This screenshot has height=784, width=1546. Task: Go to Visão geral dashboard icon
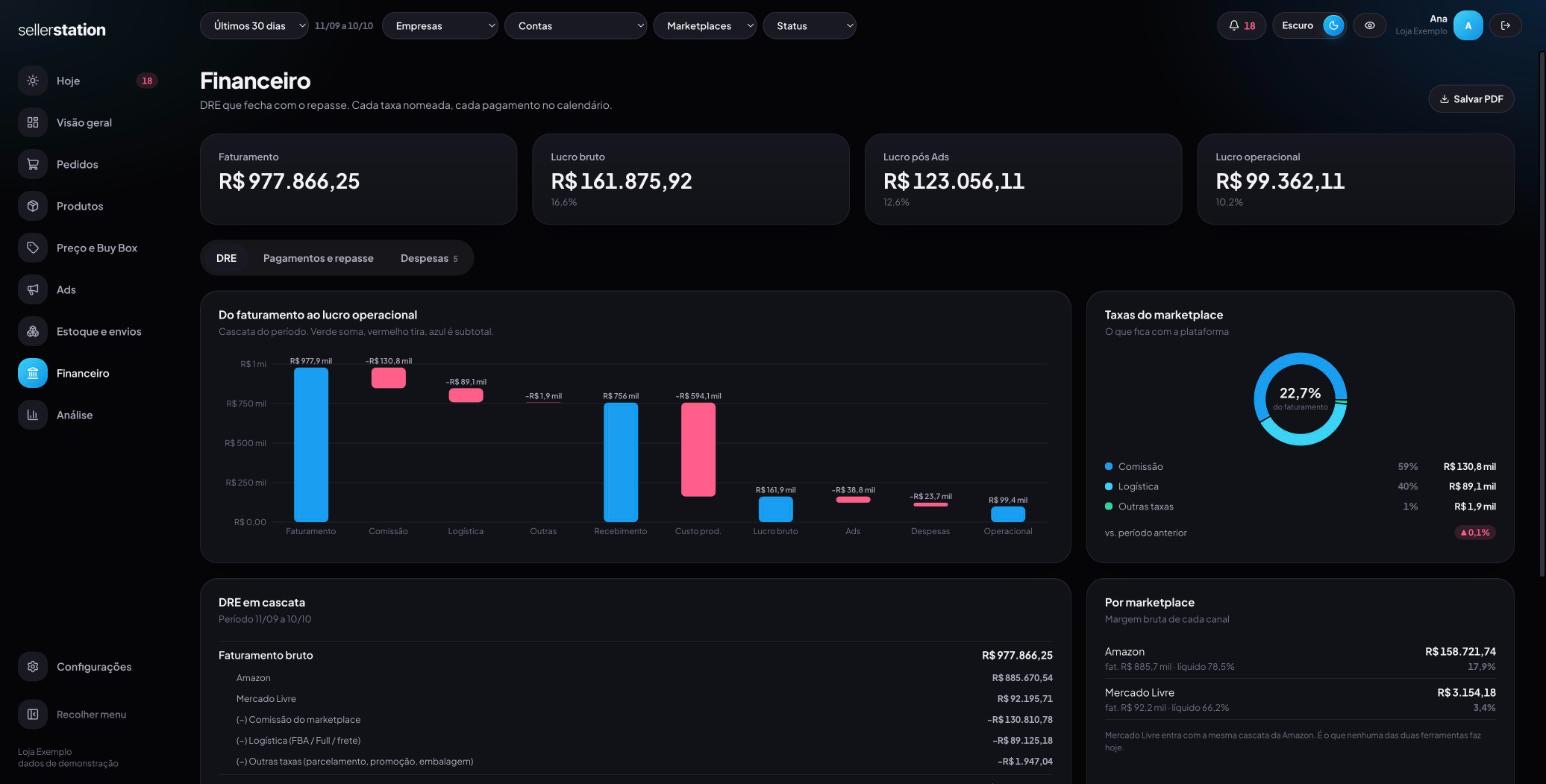[x=33, y=122]
